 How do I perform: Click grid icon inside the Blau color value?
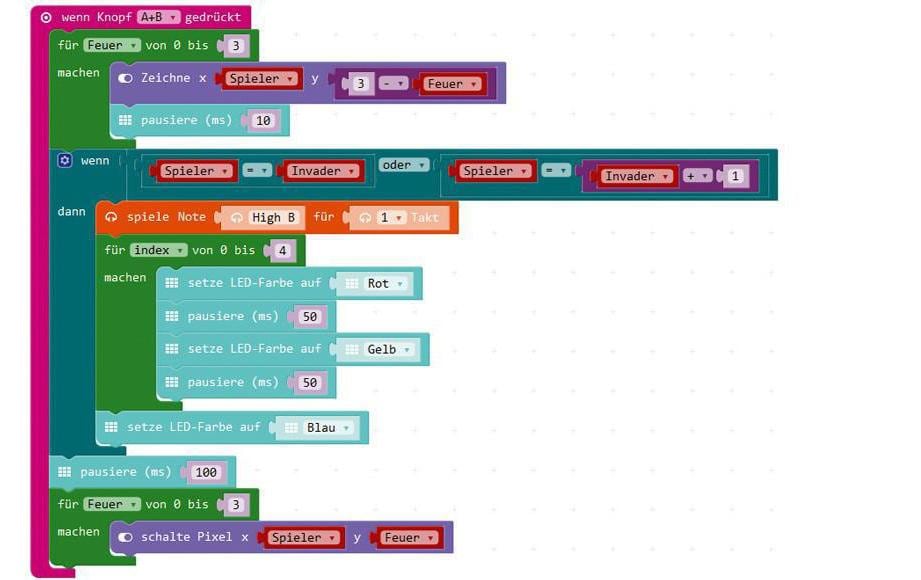pyautogui.click(x=291, y=428)
